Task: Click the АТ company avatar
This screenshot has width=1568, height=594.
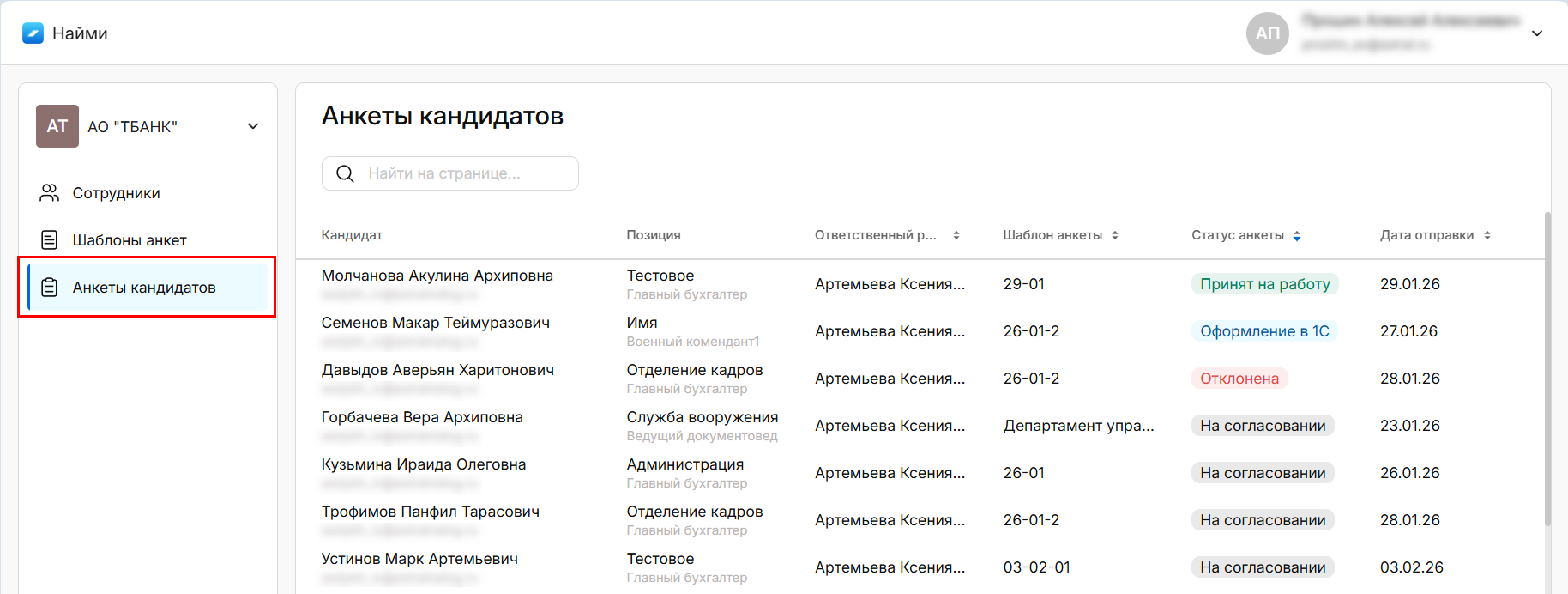Action: [57, 126]
